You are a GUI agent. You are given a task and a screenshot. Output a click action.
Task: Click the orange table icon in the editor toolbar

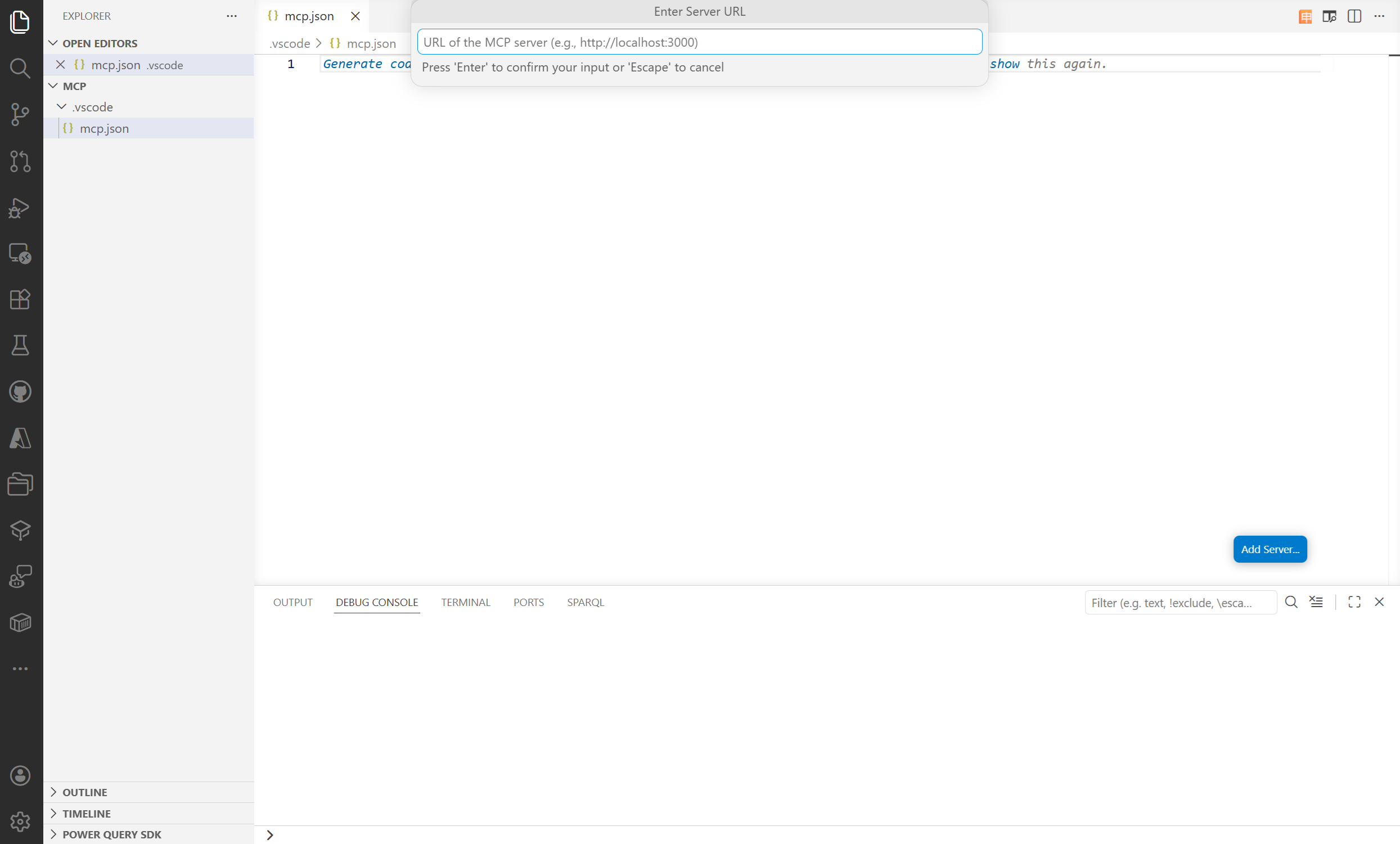(x=1305, y=16)
